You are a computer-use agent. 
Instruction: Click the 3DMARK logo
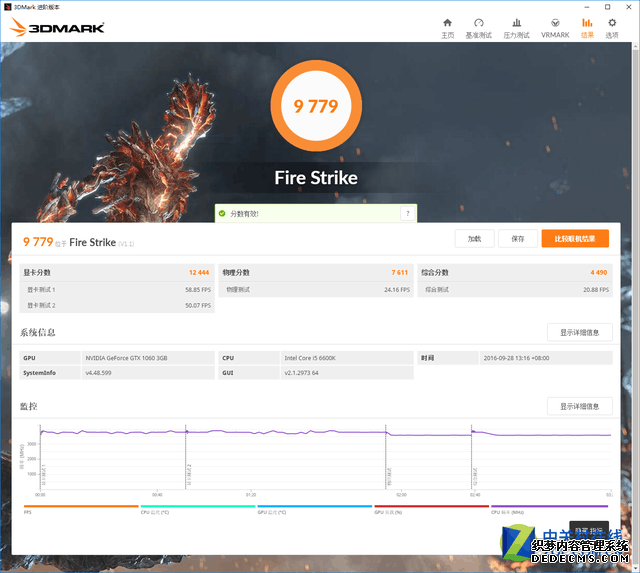pos(57,27)
